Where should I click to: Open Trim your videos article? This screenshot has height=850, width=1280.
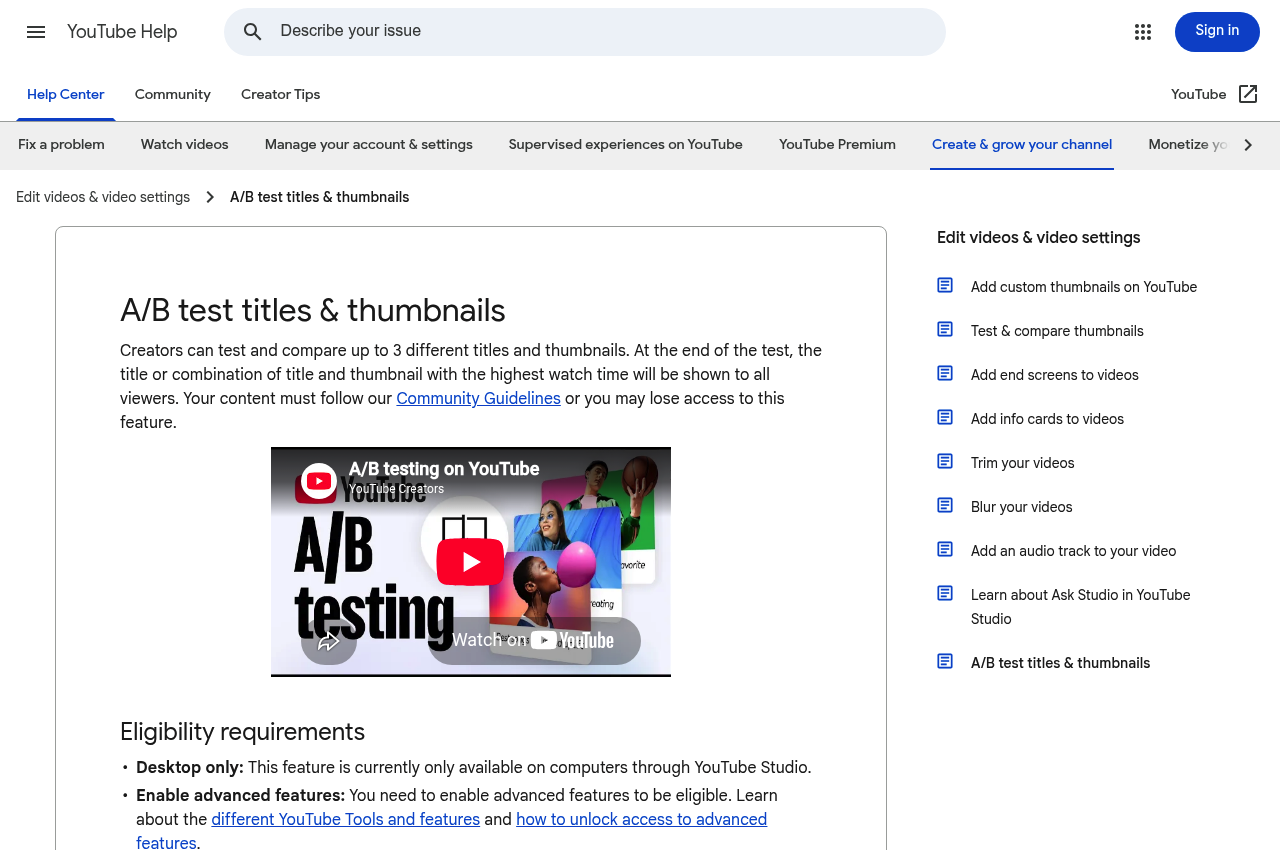[1023, 463]
